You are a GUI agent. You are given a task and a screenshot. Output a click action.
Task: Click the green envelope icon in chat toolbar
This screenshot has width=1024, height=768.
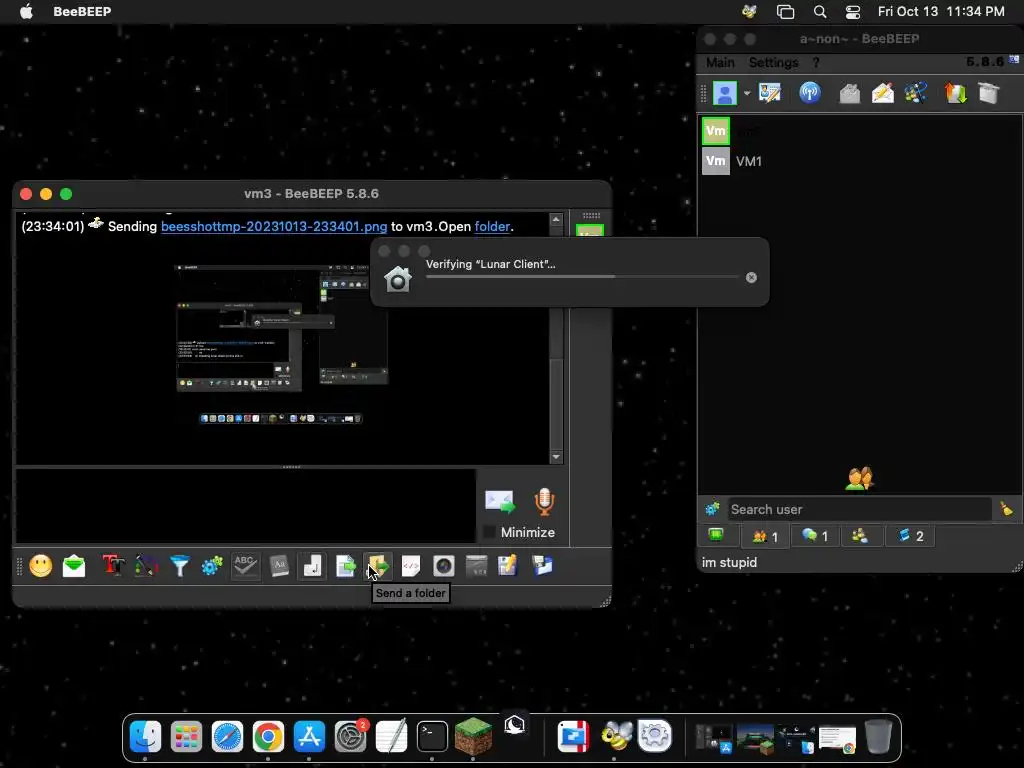(x=74, y=566)
